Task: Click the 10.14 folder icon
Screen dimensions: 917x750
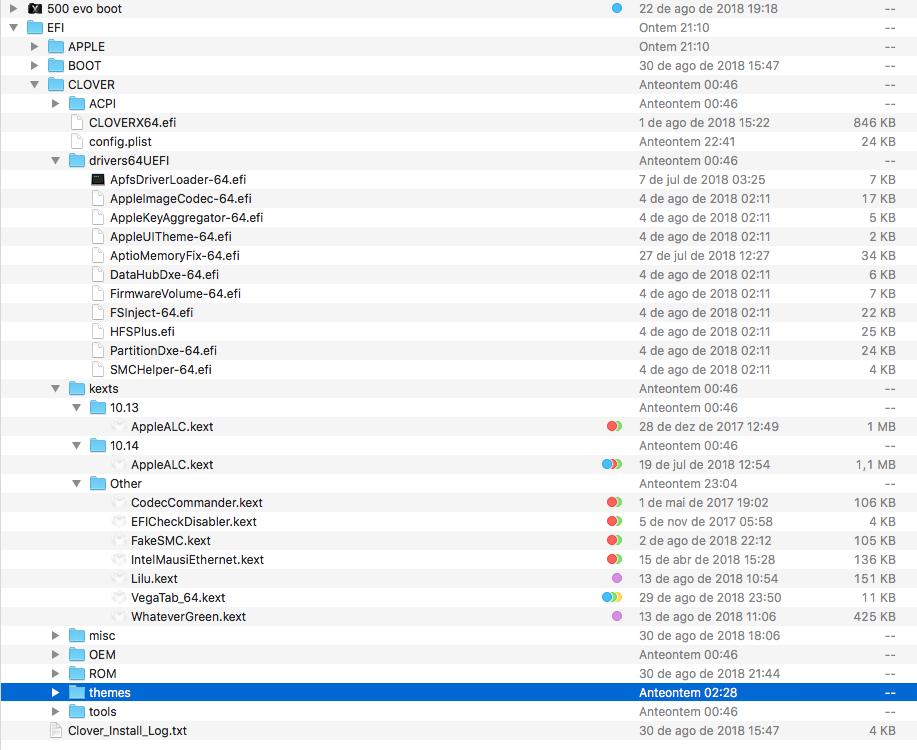Action: point(98,446)
